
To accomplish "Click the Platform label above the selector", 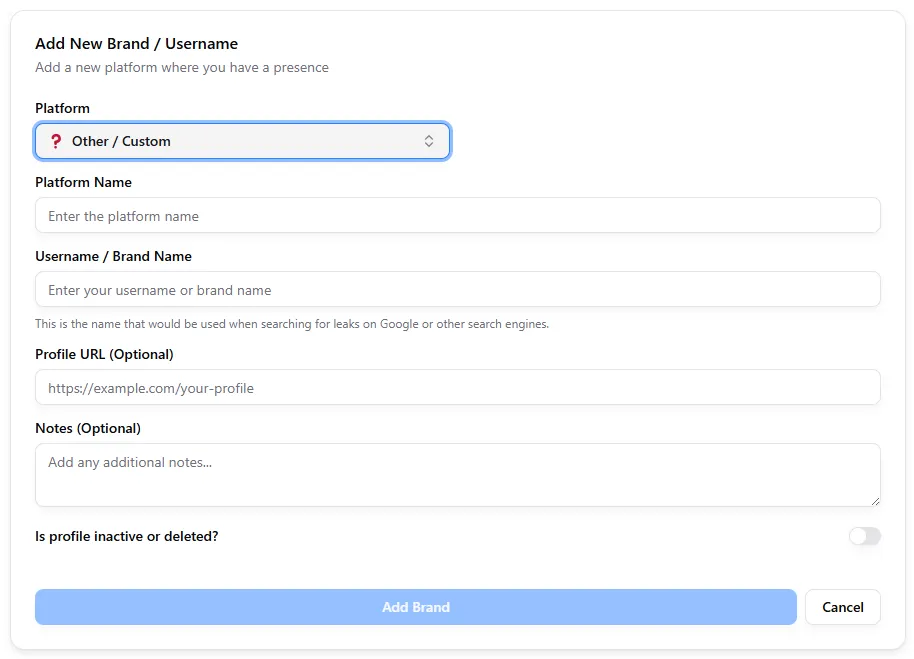I will point(61,108).
